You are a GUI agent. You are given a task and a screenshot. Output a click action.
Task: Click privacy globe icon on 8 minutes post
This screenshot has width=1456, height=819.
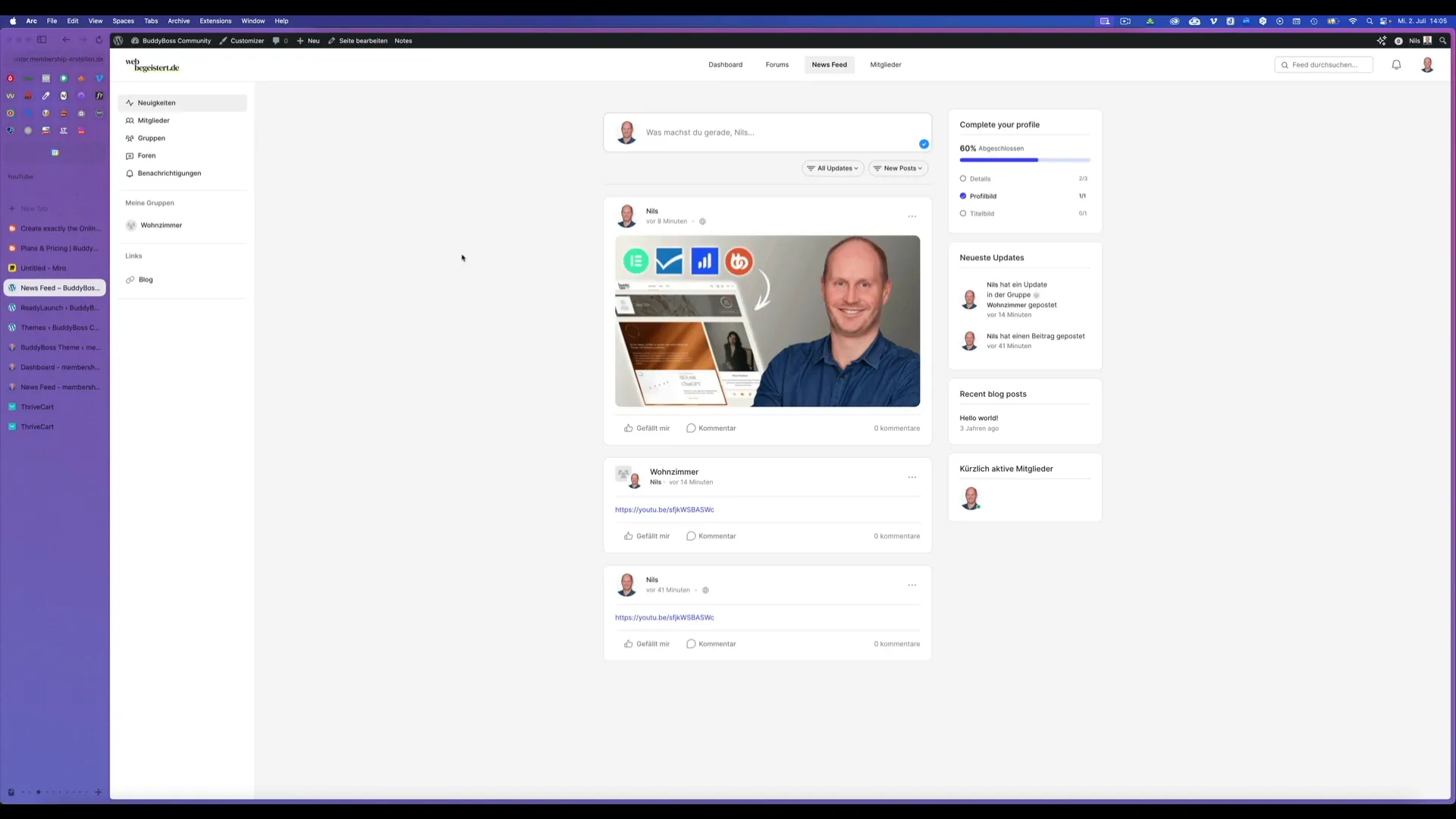(x=702, y=222)
